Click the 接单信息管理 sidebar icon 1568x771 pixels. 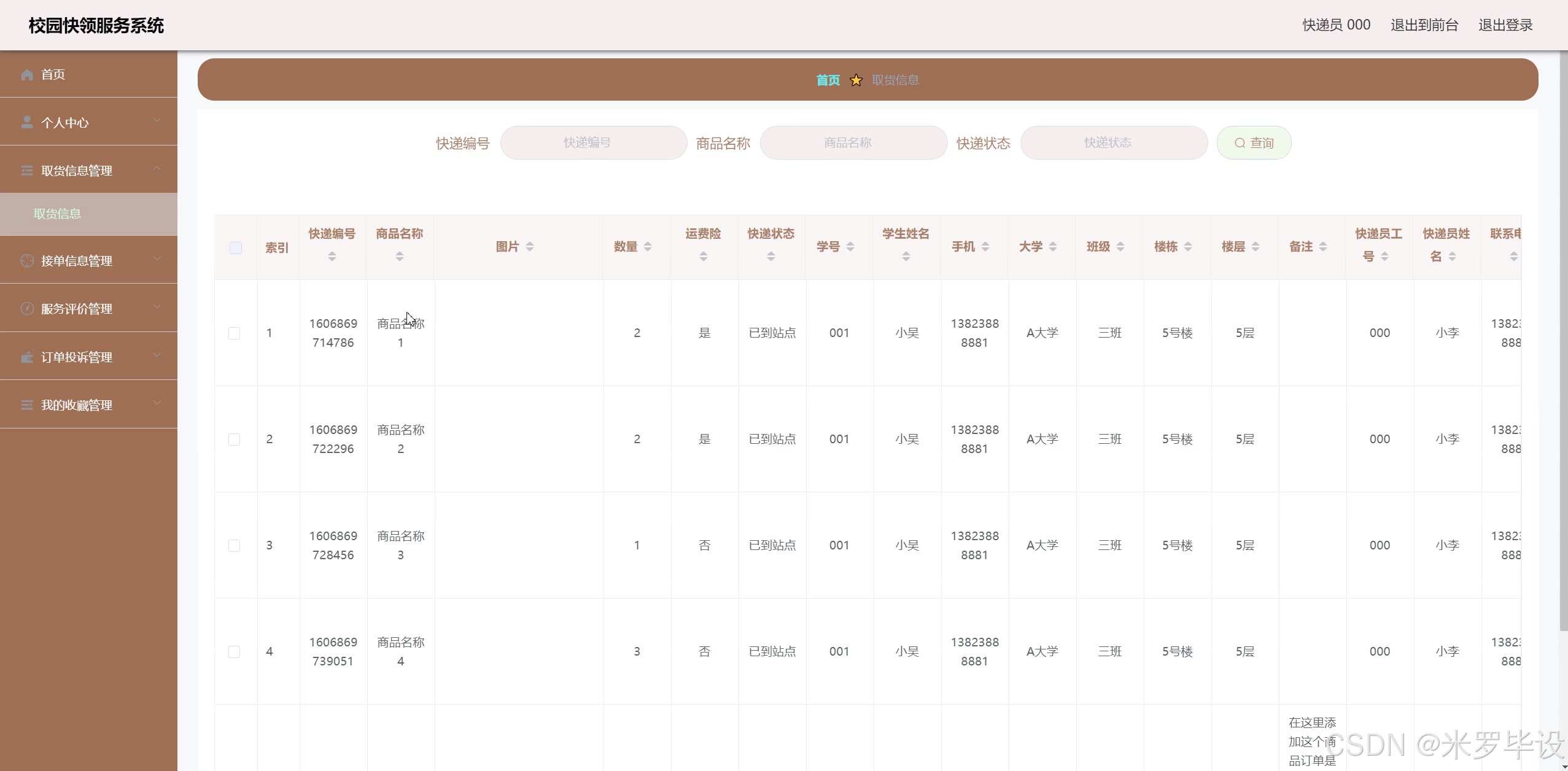point(27,261)
